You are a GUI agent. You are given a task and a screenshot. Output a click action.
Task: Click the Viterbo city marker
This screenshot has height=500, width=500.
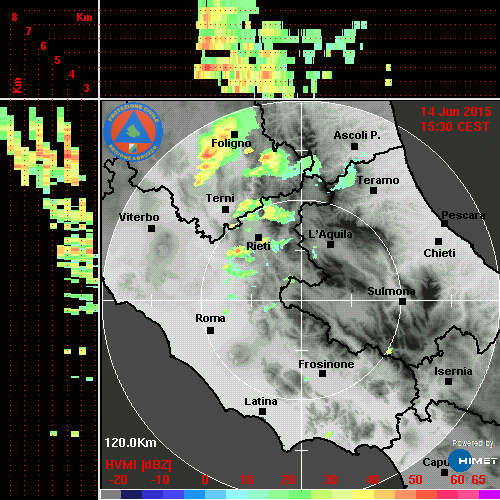[151, 228]
